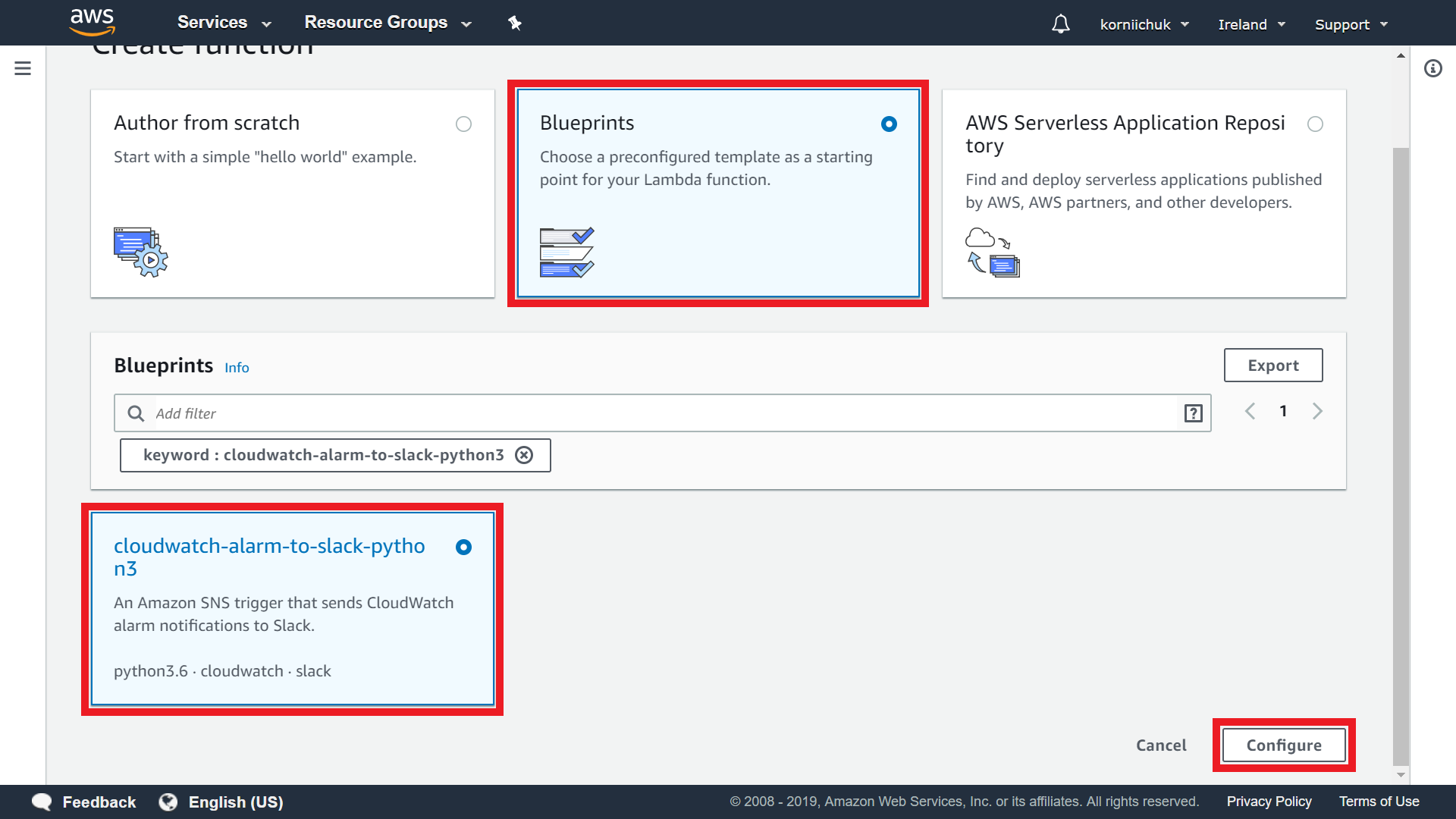
Task: Expand the Services dropdown menu
Action: pos(224,23)
